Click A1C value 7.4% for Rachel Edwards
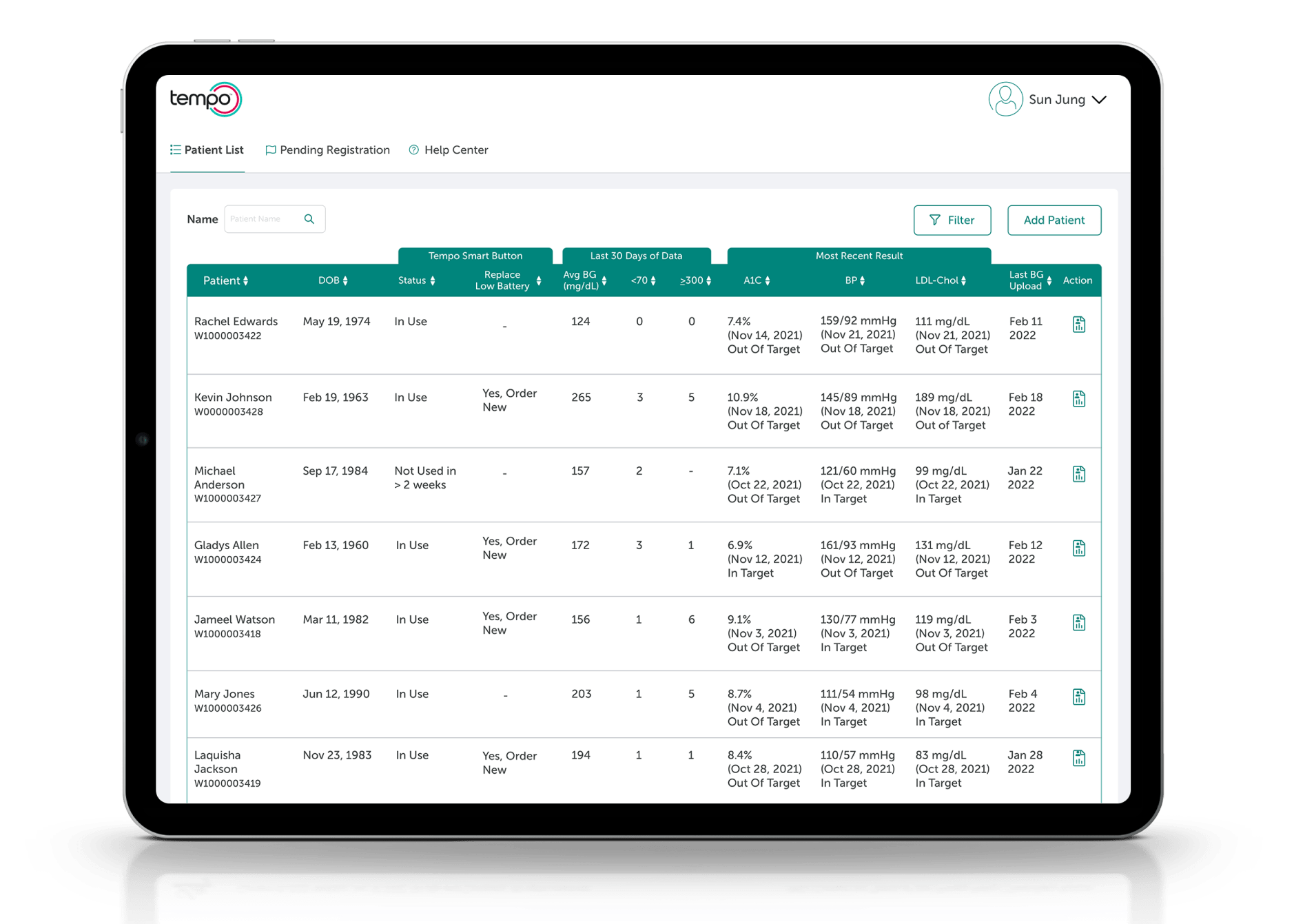This screenshot has width=1294, height=924. pos(739,322)
